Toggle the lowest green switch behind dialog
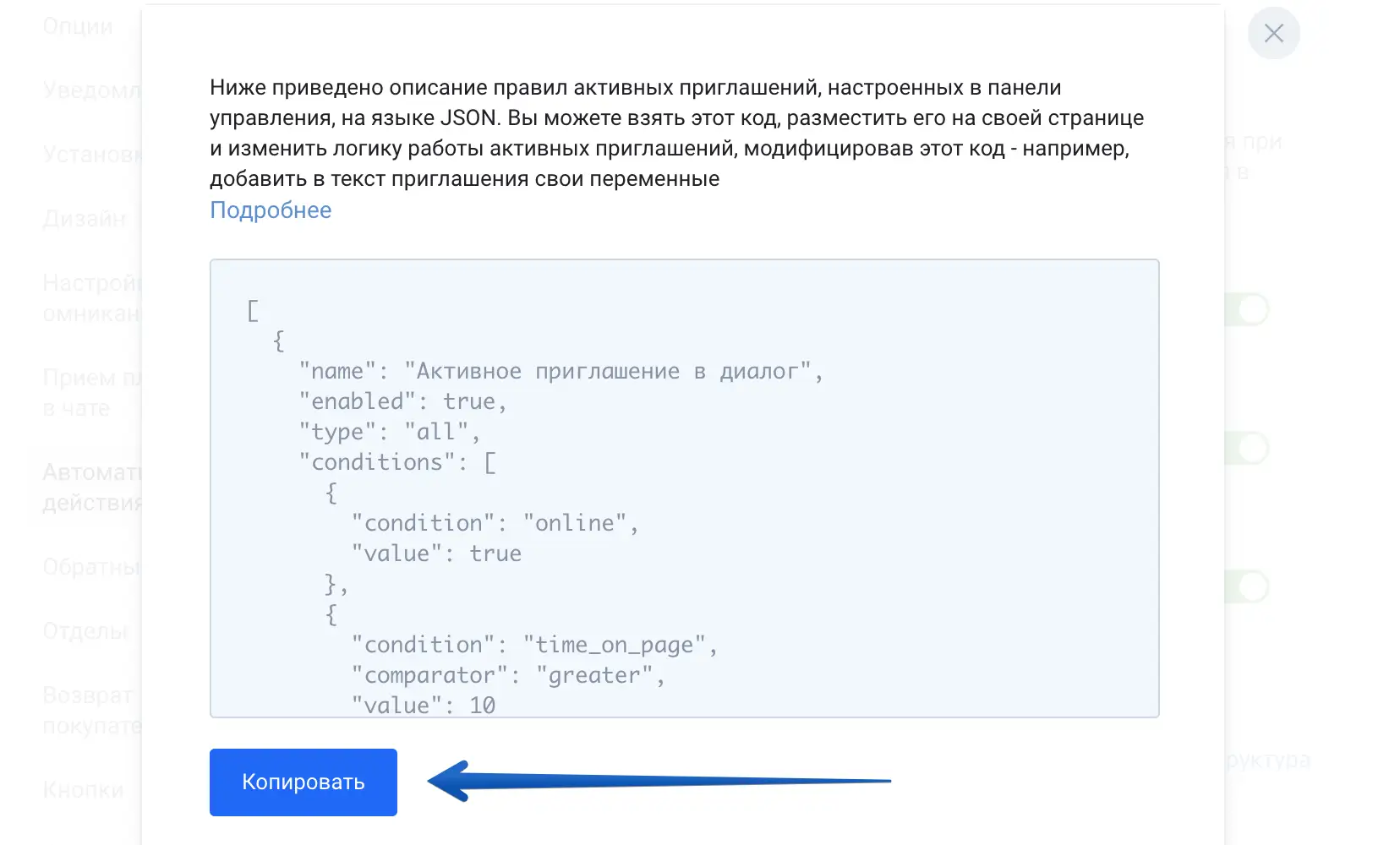Viewport: 1400px width, 845px height. (x=1247, y=586)
